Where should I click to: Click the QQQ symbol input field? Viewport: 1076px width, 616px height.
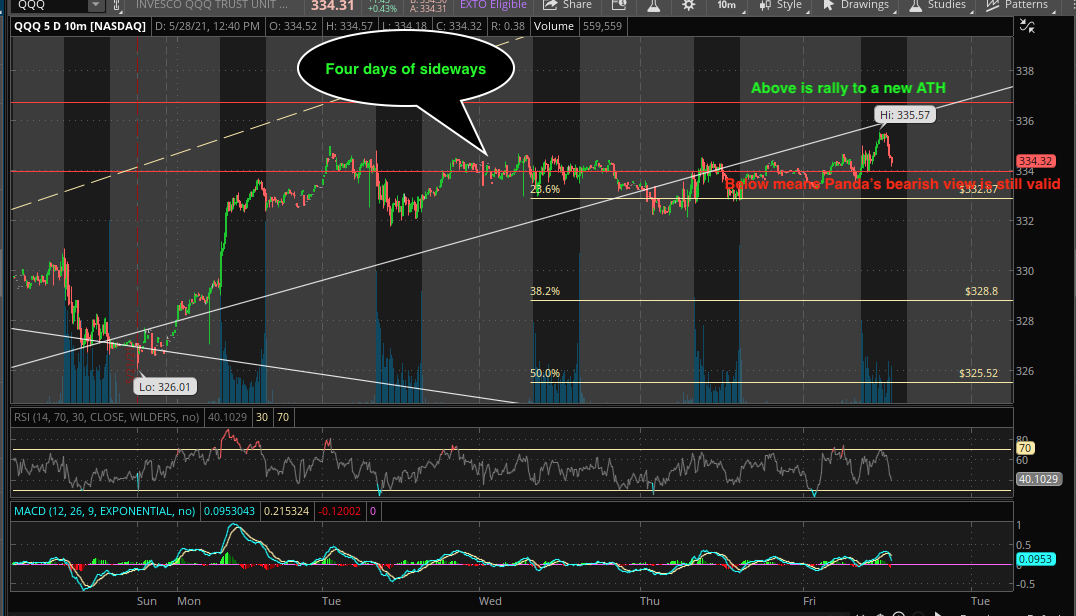point(51,5)
